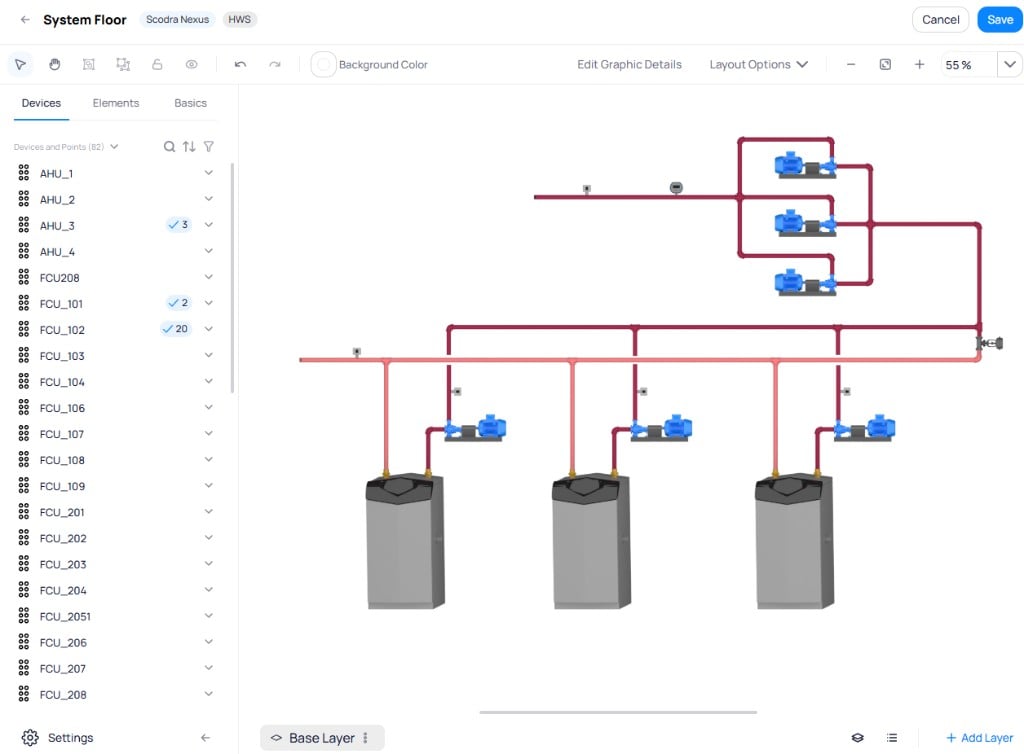Open the zoom percentage dropdown arrow
1024x754 pixels.
click(1010, 65)
